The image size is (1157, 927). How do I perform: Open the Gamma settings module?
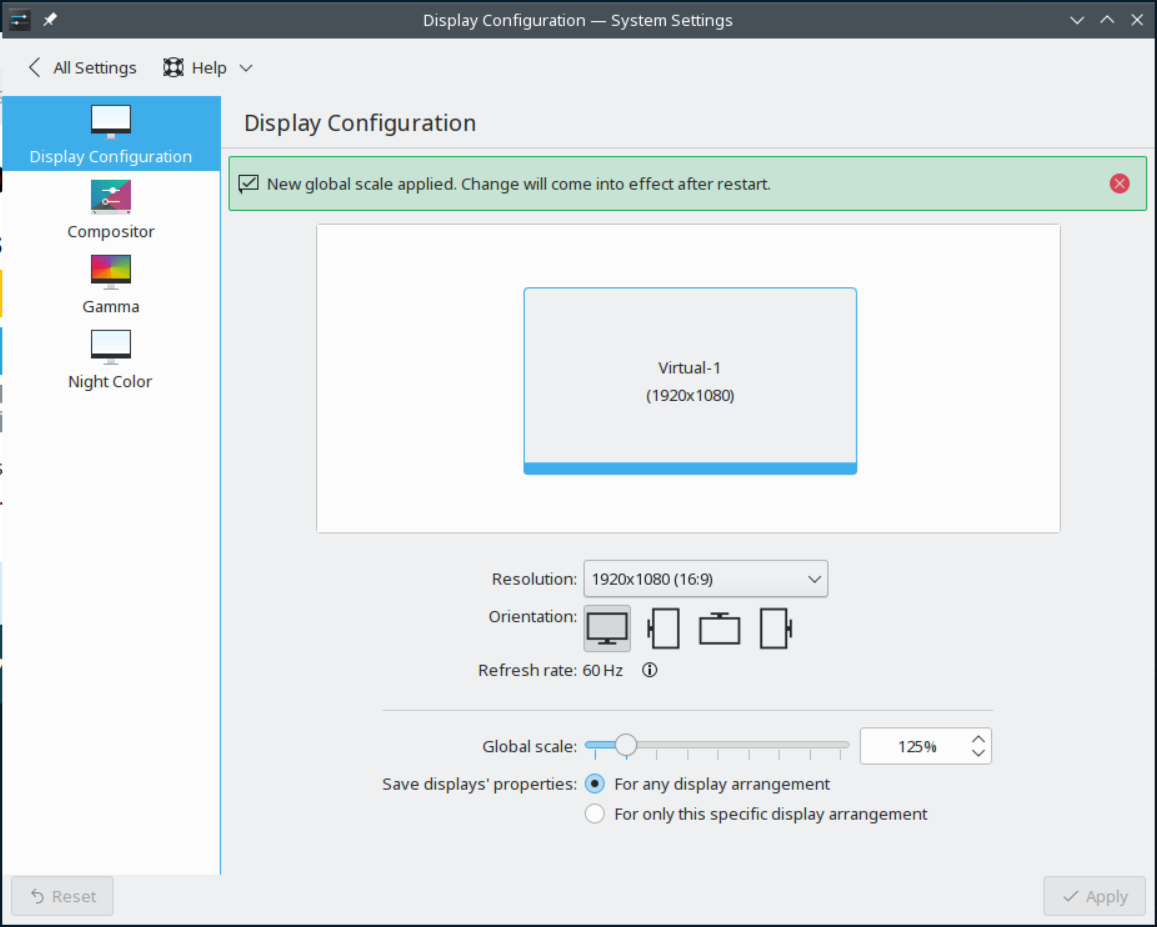point(111,285)
